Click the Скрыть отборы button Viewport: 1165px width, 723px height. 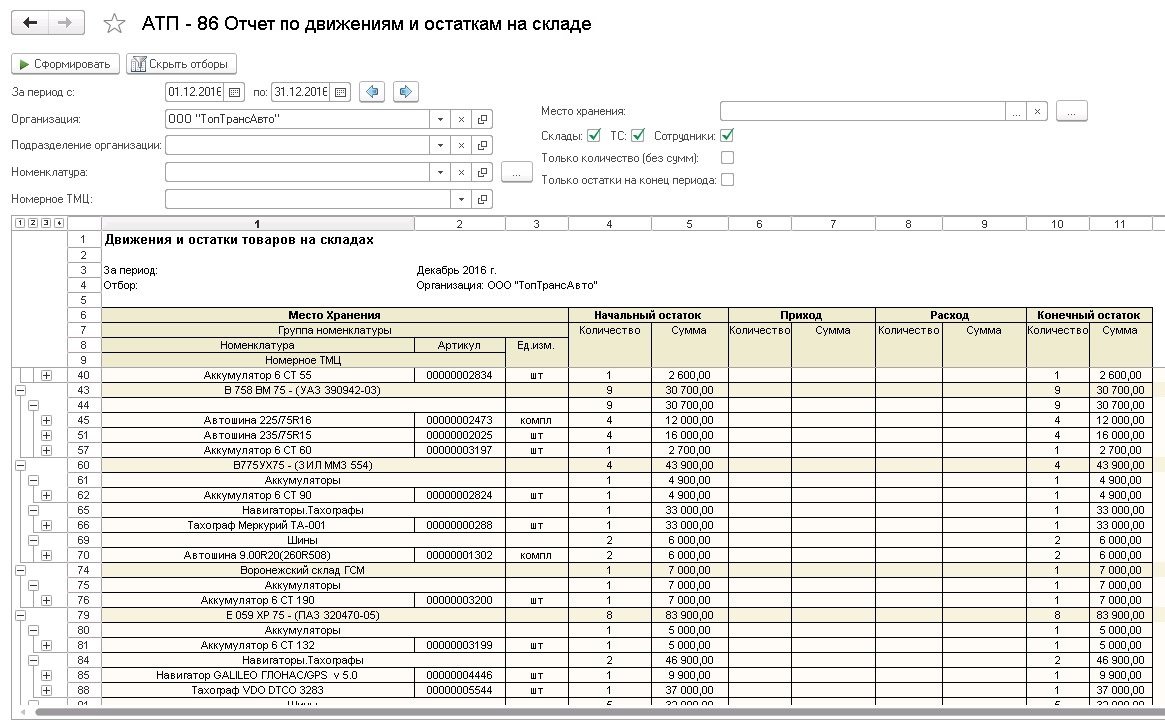click(x=182, y=64)
